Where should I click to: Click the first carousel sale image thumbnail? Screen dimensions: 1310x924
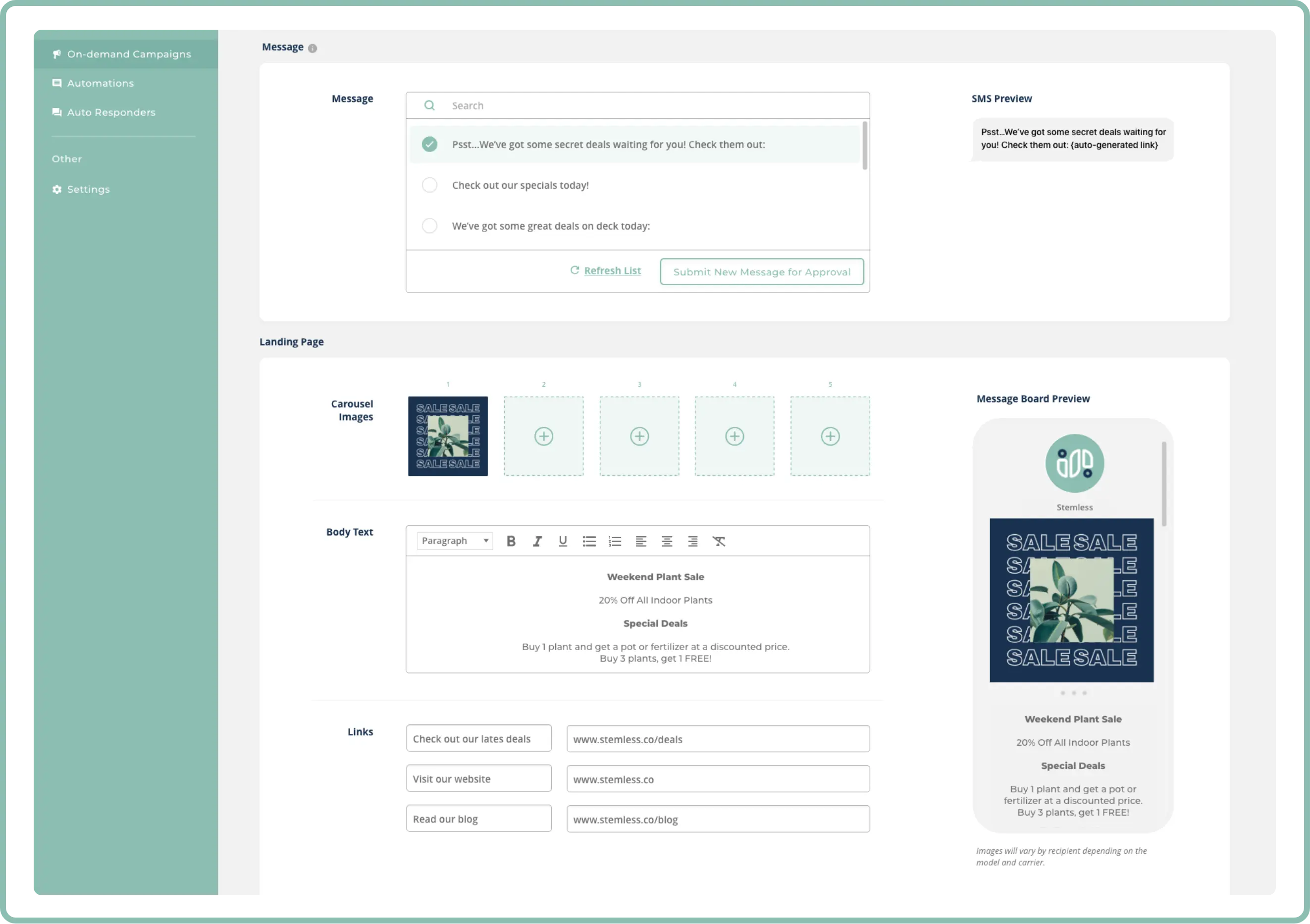coord(447,436)
